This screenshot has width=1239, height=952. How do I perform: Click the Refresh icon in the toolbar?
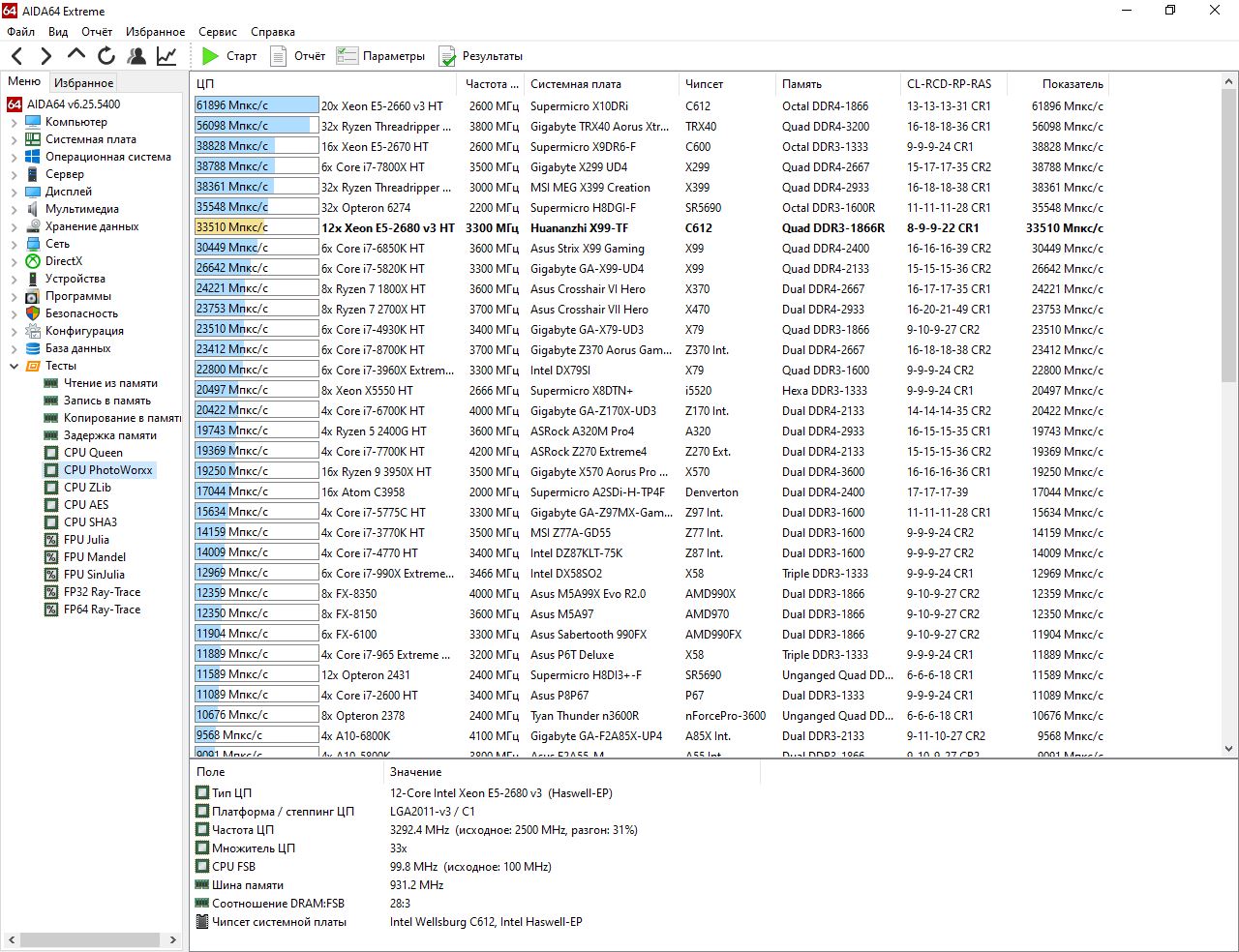coord(106,56)
